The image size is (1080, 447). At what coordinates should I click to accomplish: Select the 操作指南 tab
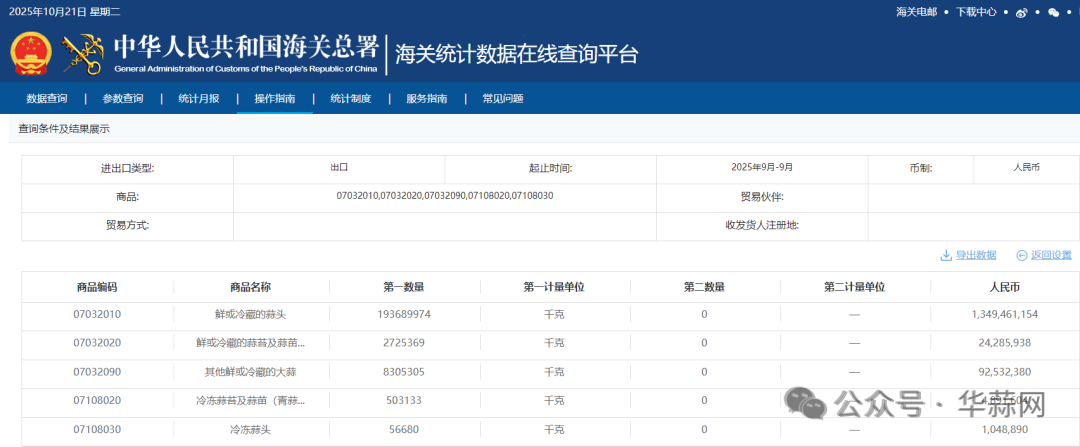tap(275, 99)
